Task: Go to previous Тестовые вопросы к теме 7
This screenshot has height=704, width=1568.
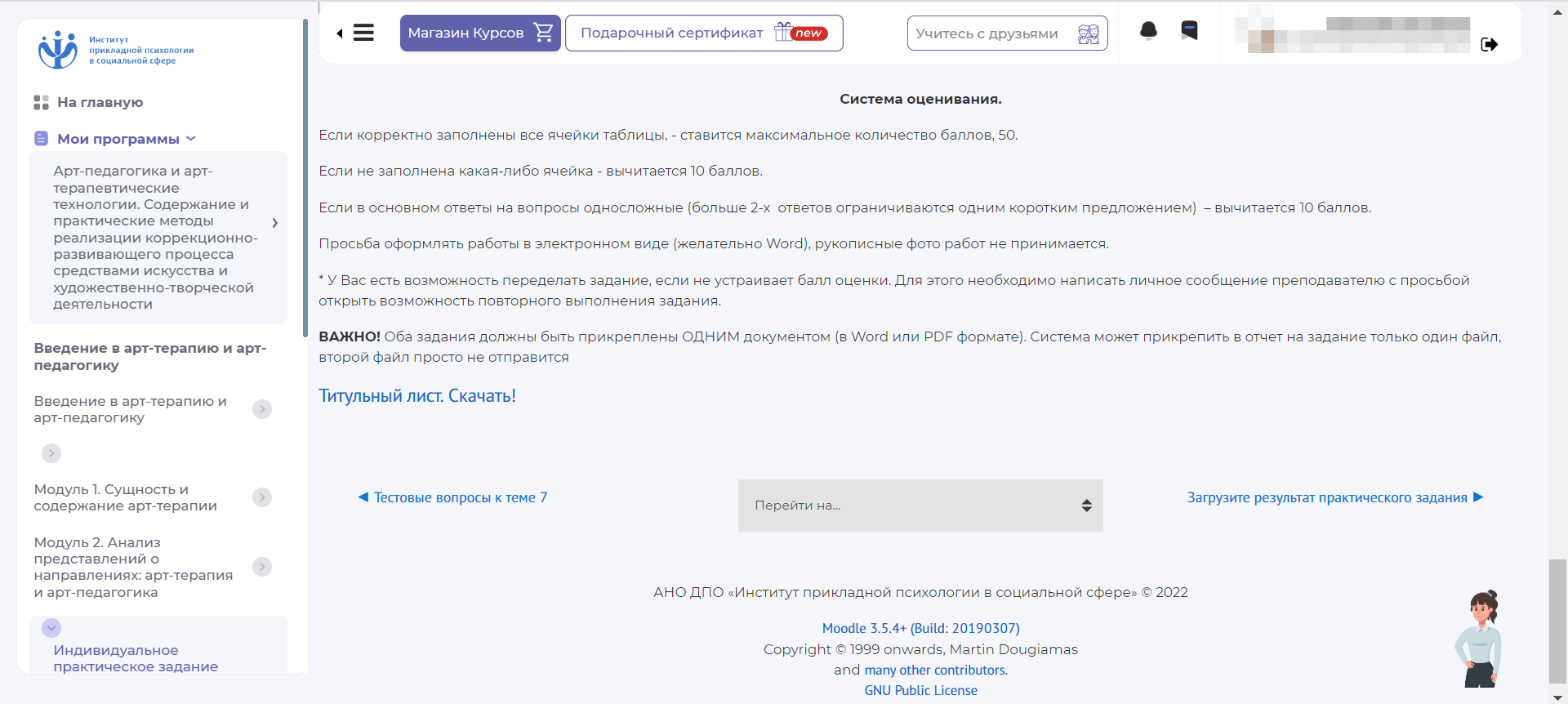Action: coord(452,497)
